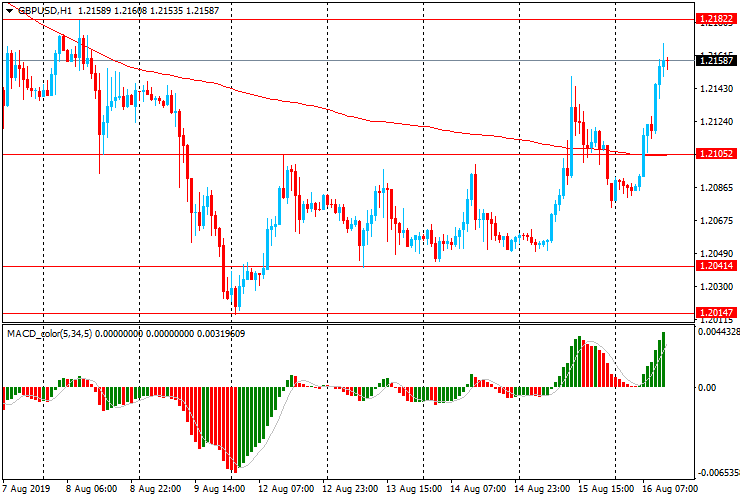Click the 1.20675 price scale value

tap(716, 220)
